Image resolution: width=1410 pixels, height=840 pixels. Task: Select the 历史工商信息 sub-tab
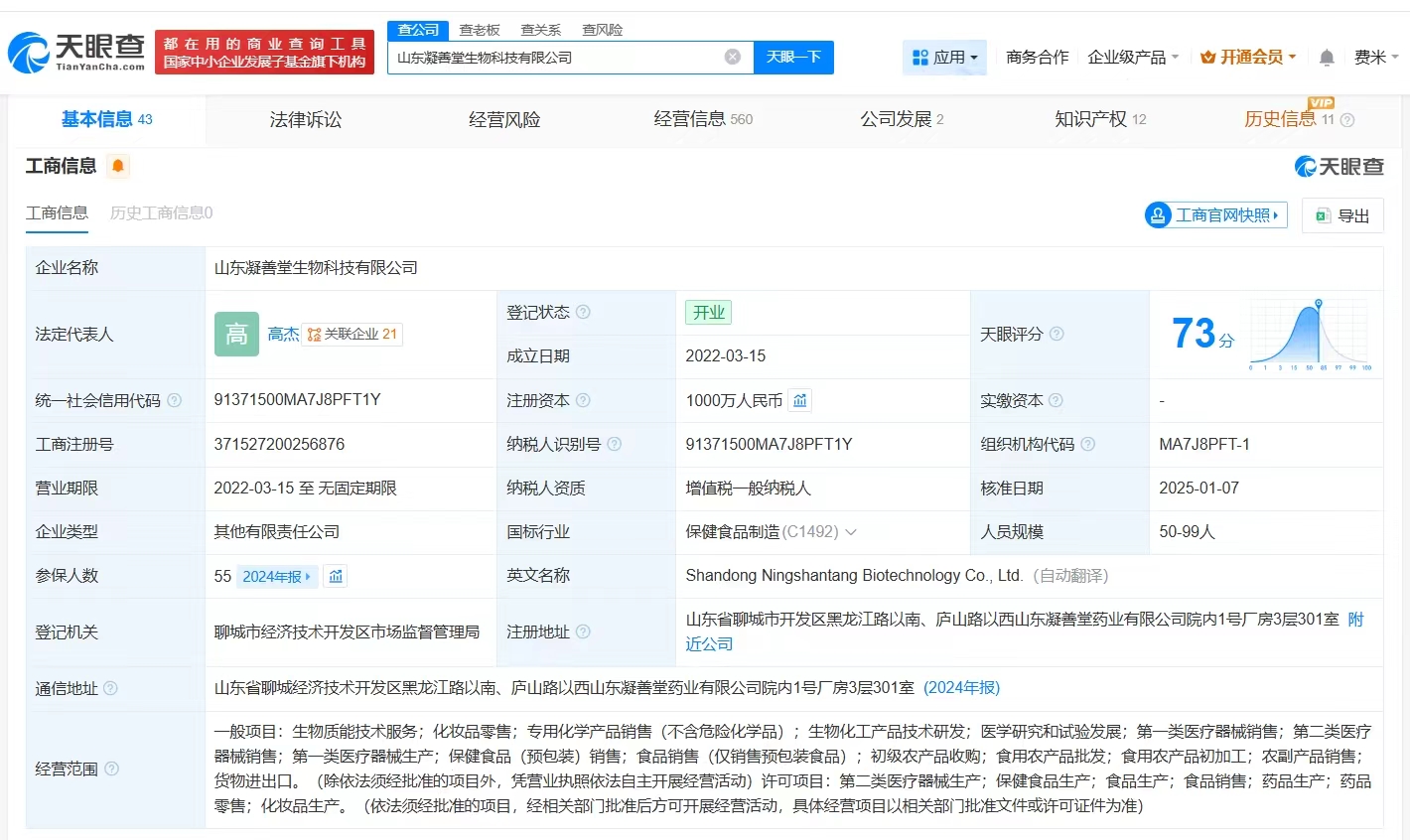(x=161, y=212)
